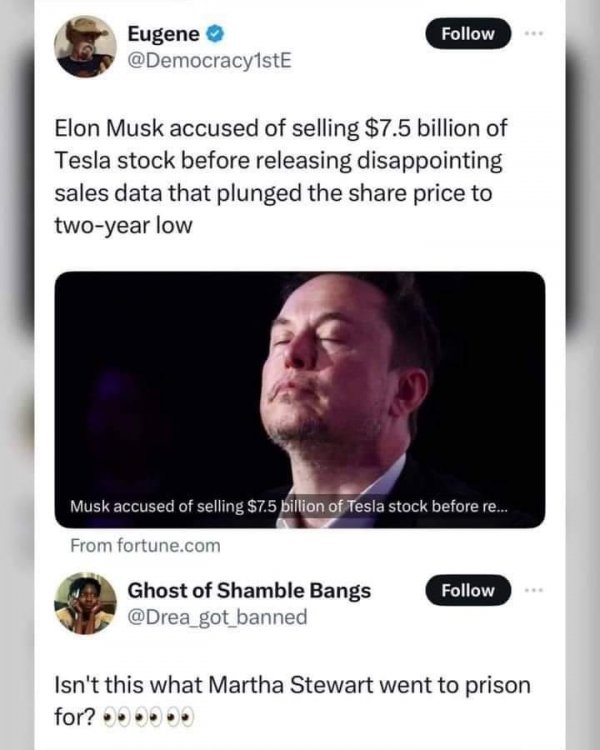Open the Ghost of Shamble Bangs name
600x750 pixels.
[249, 590]
